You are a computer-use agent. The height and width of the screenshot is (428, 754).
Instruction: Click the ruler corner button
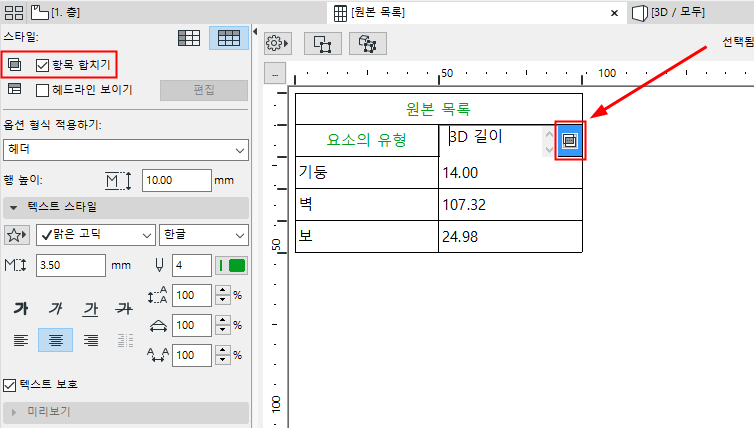pos(275,73)
